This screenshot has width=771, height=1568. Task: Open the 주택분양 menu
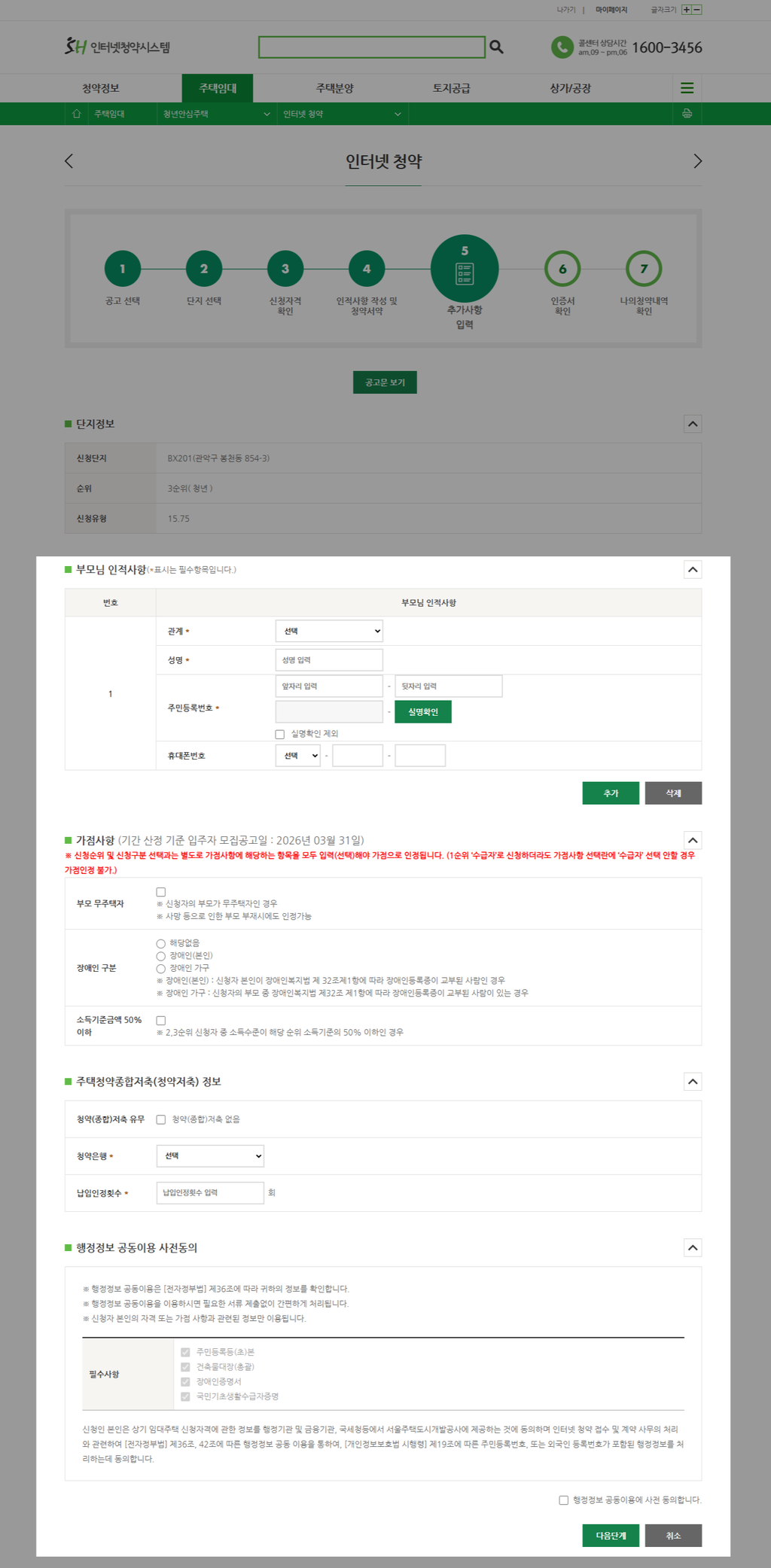coord(335,88)
